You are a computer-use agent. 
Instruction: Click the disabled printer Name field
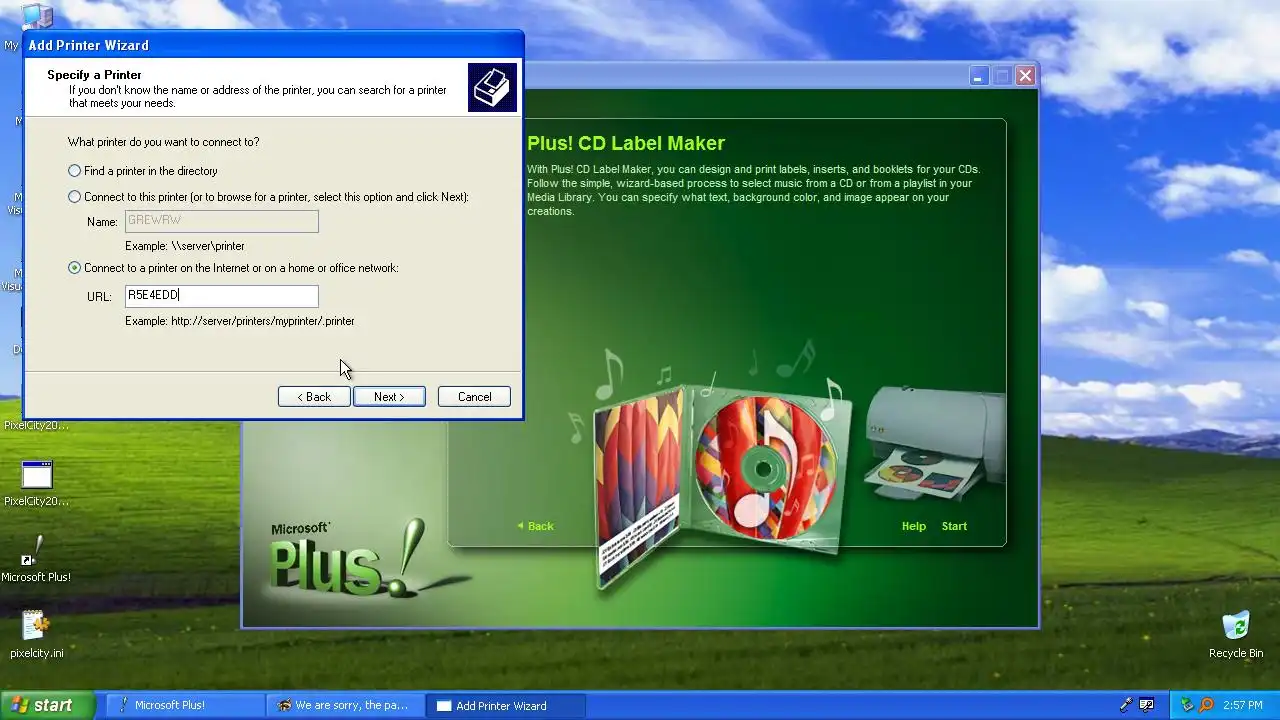(x=221, y=221)
